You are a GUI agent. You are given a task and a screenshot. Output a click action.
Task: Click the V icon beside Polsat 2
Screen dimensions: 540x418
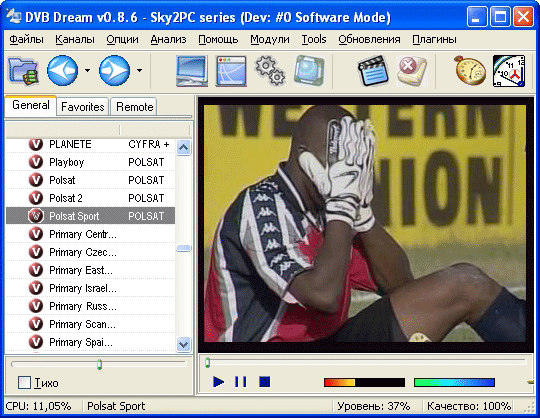click(x=36, y=198)
